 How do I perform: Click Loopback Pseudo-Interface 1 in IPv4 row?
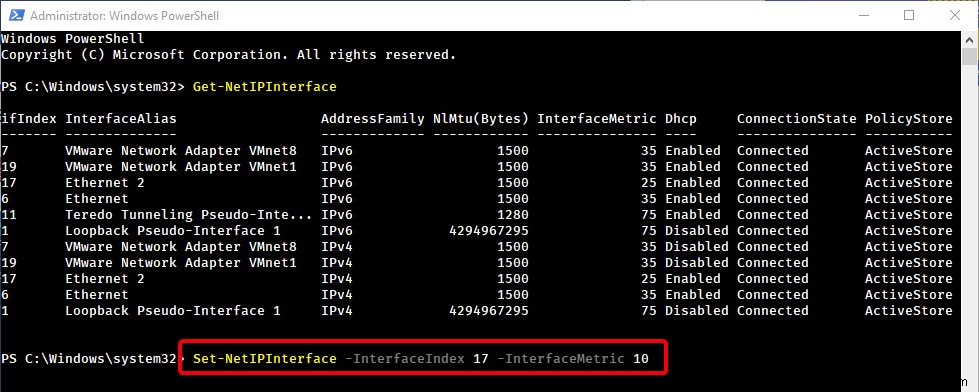173,311
